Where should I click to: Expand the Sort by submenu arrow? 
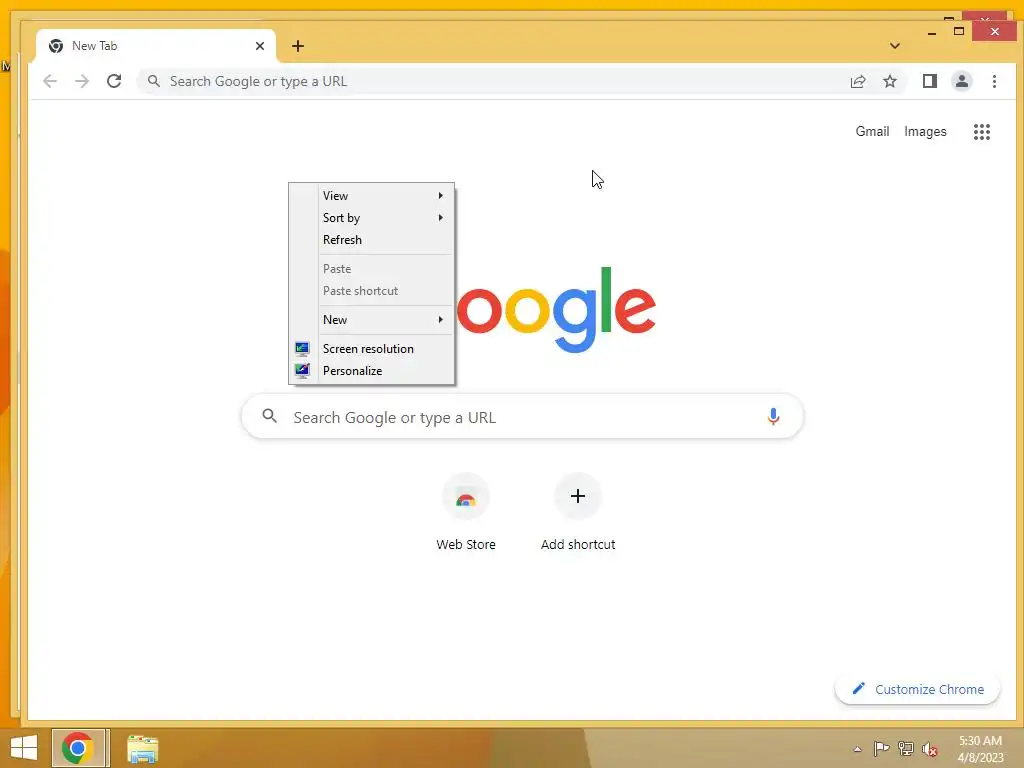click(441, 217)
